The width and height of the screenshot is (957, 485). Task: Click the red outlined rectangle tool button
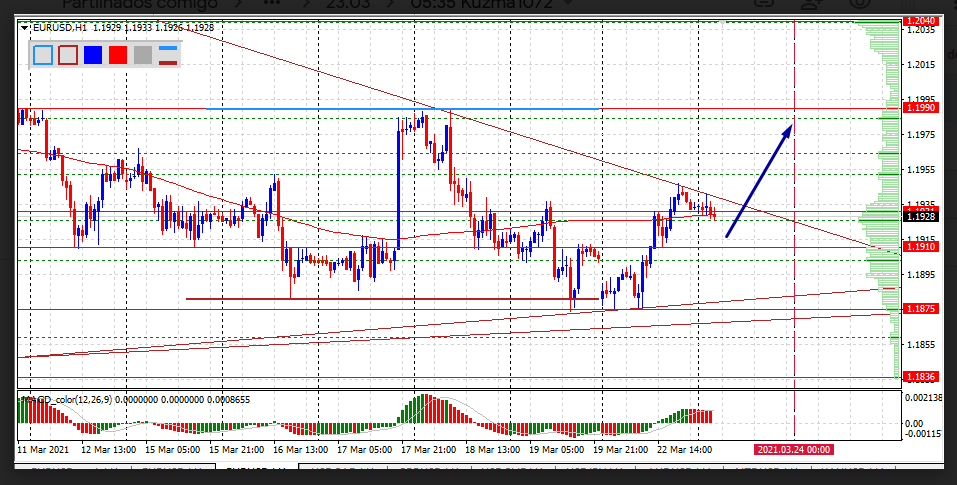(68, 55)
